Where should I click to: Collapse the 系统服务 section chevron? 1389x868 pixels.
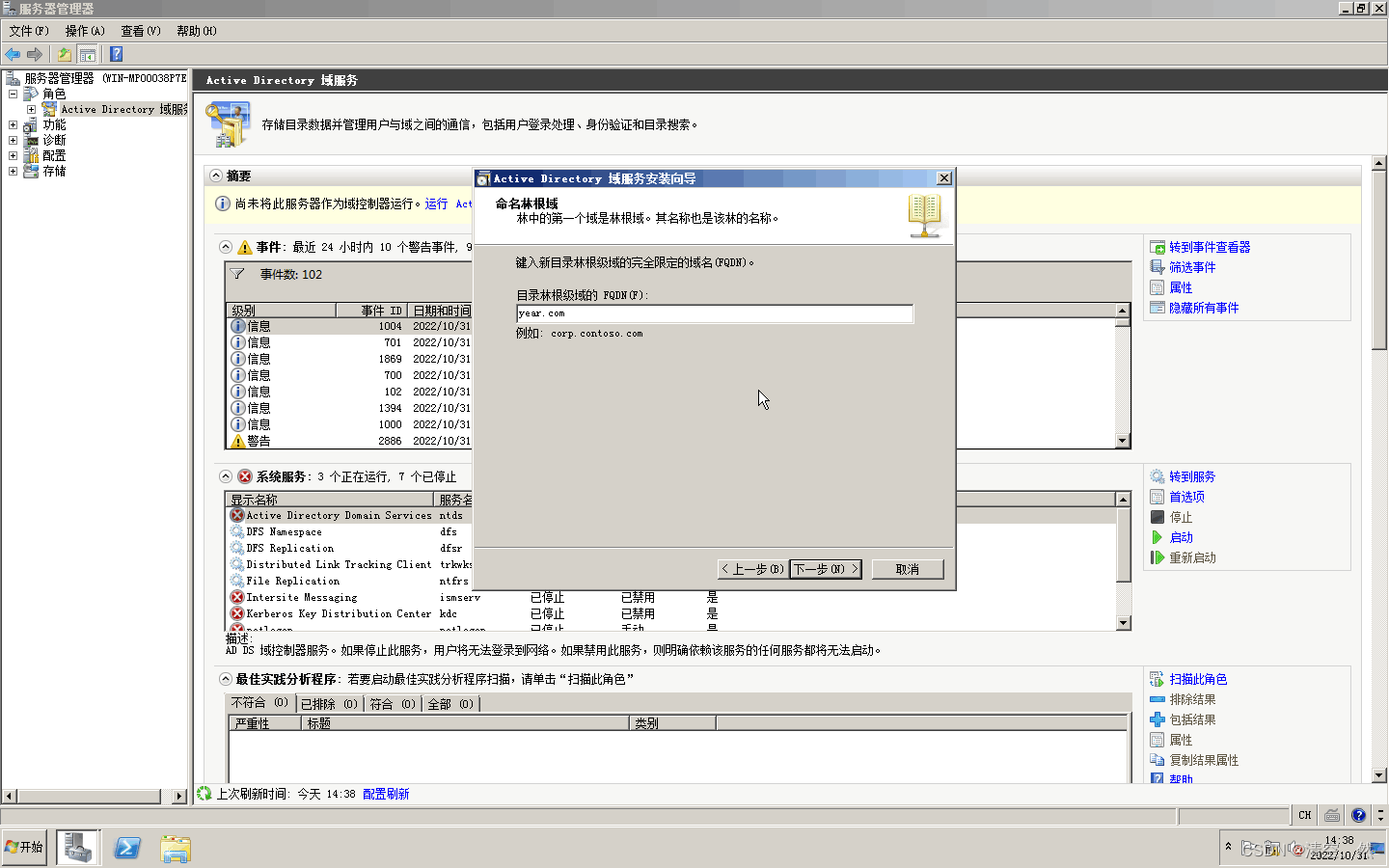226,476
